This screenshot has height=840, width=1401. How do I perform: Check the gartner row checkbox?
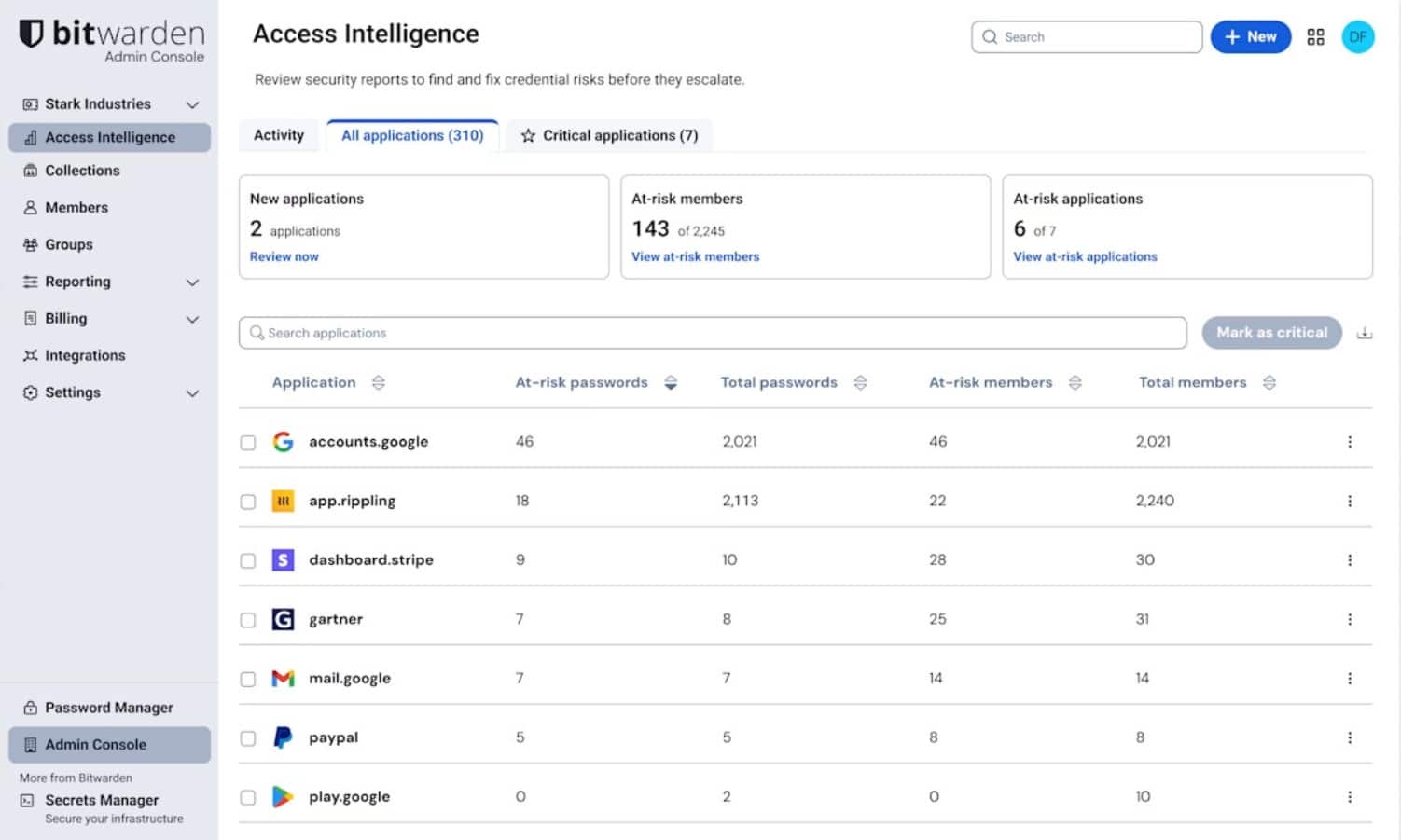click(x=248, y=620)
